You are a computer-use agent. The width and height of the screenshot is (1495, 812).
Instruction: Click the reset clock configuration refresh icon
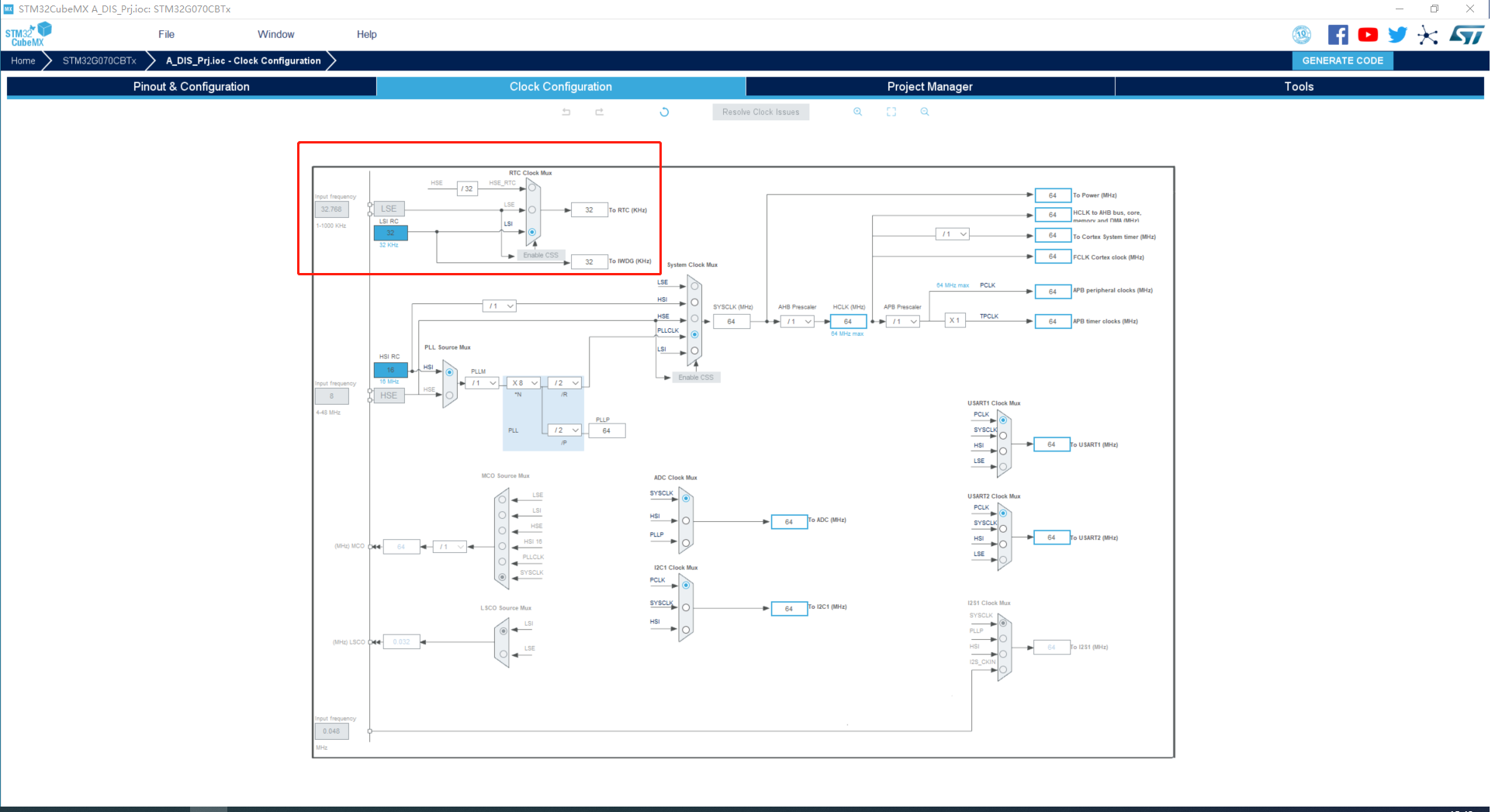[x=664, y=112]
